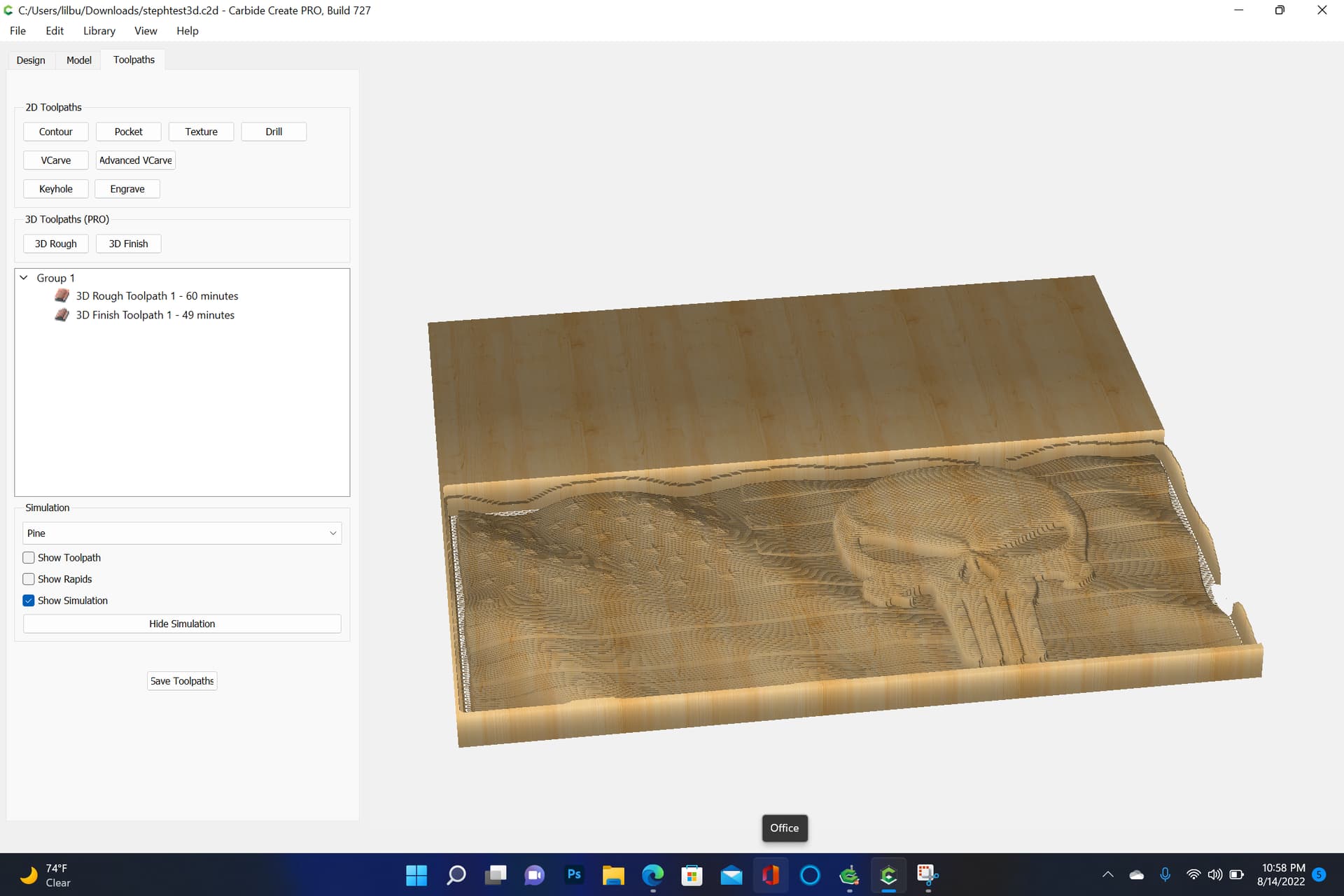
Task: Click the 3D Rough Toolpath 1 icon
Action: tap(62, 295)
